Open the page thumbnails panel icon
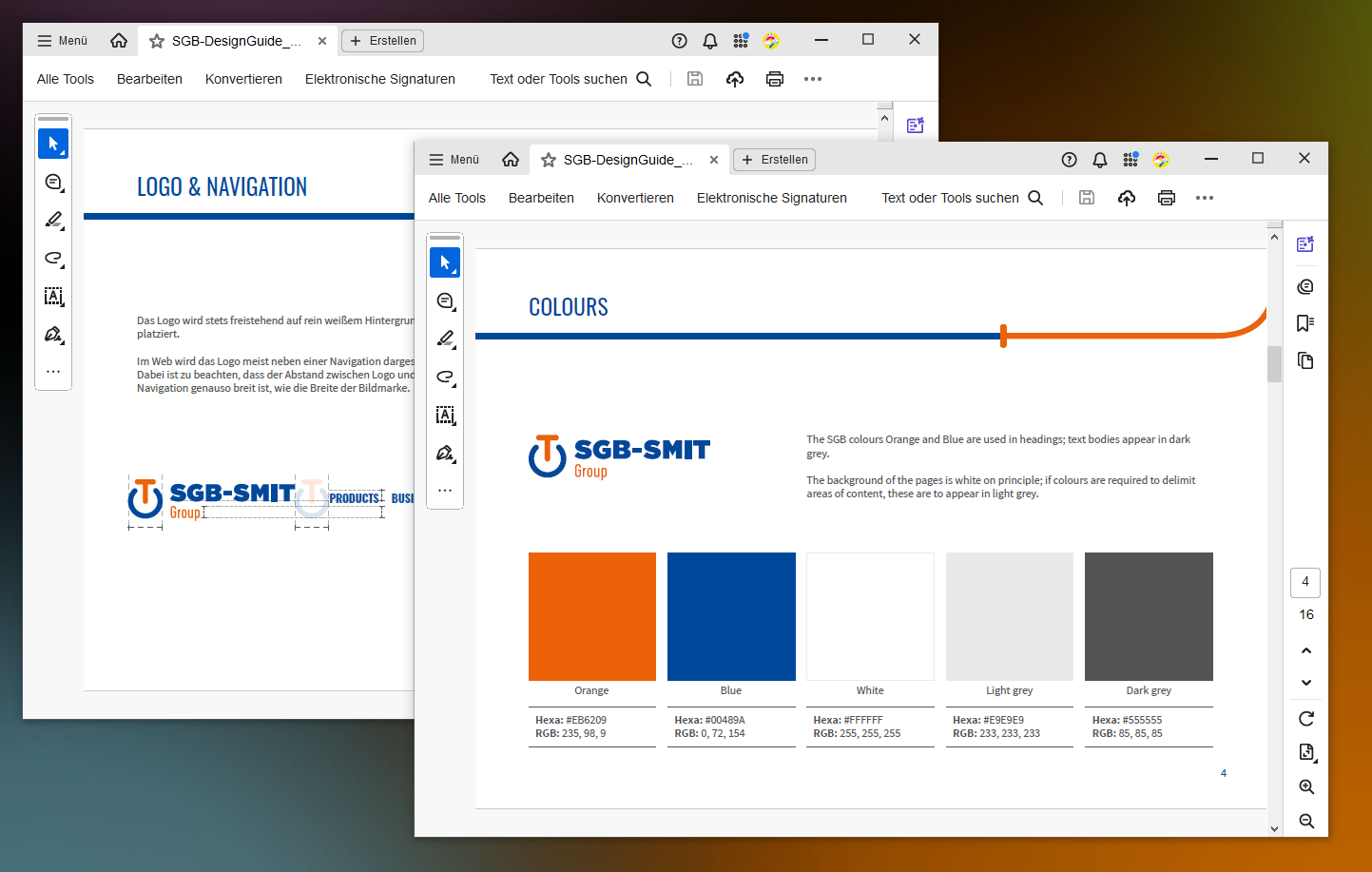 click(1305, 360)
